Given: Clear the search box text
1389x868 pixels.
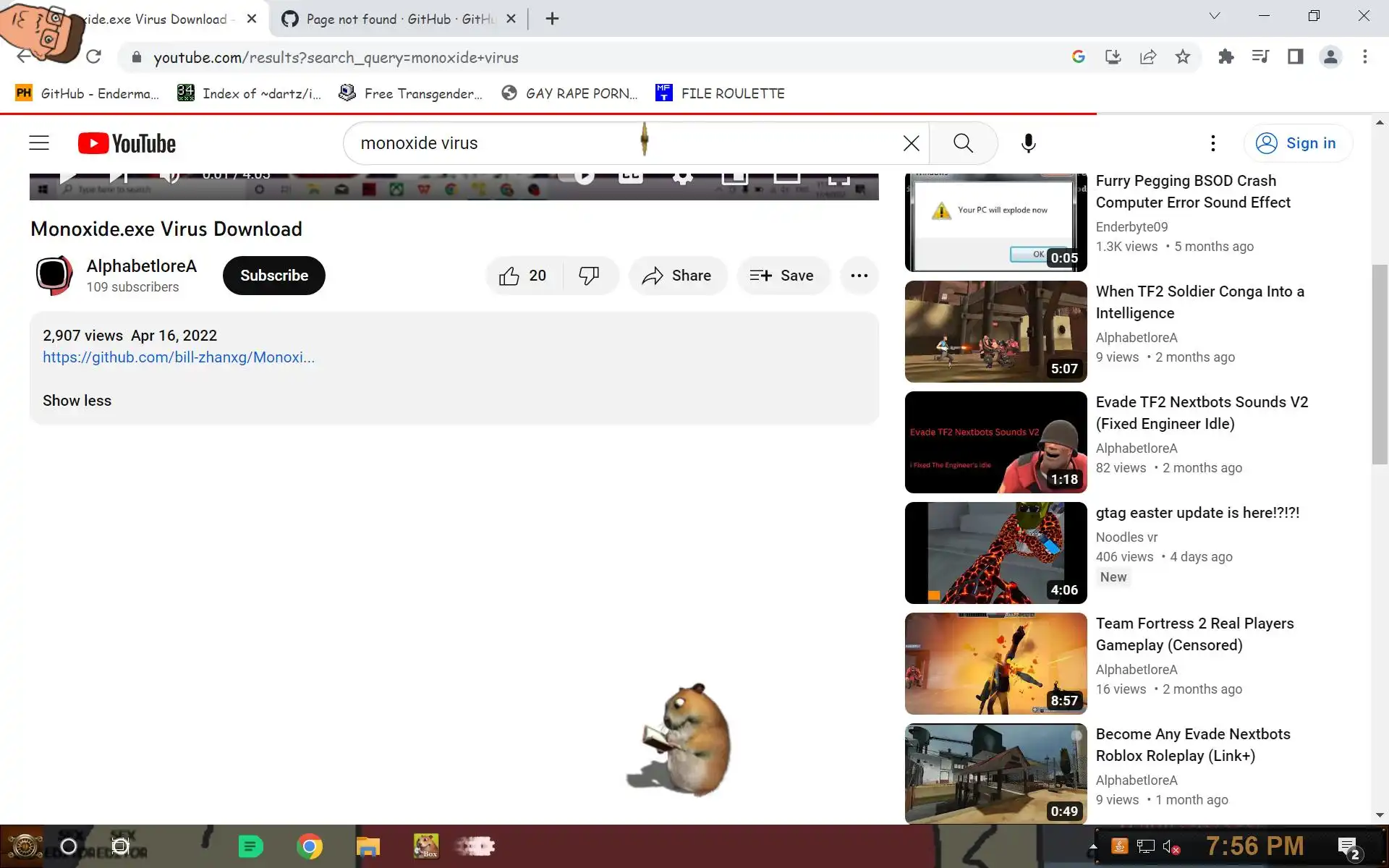Looking at the screenshot, I should point(911,143).
